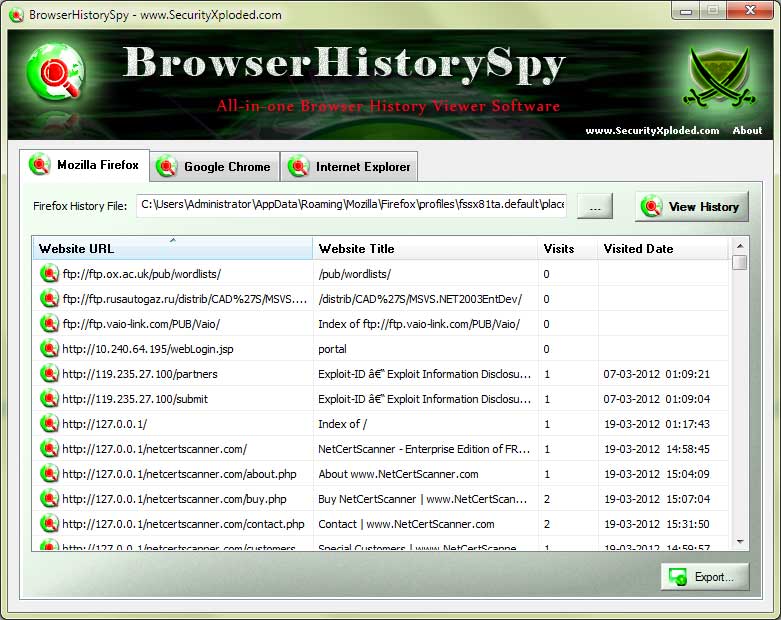Click the Firefox history file path field
This screenshot has width=781, height=620.
click(352, 205)
